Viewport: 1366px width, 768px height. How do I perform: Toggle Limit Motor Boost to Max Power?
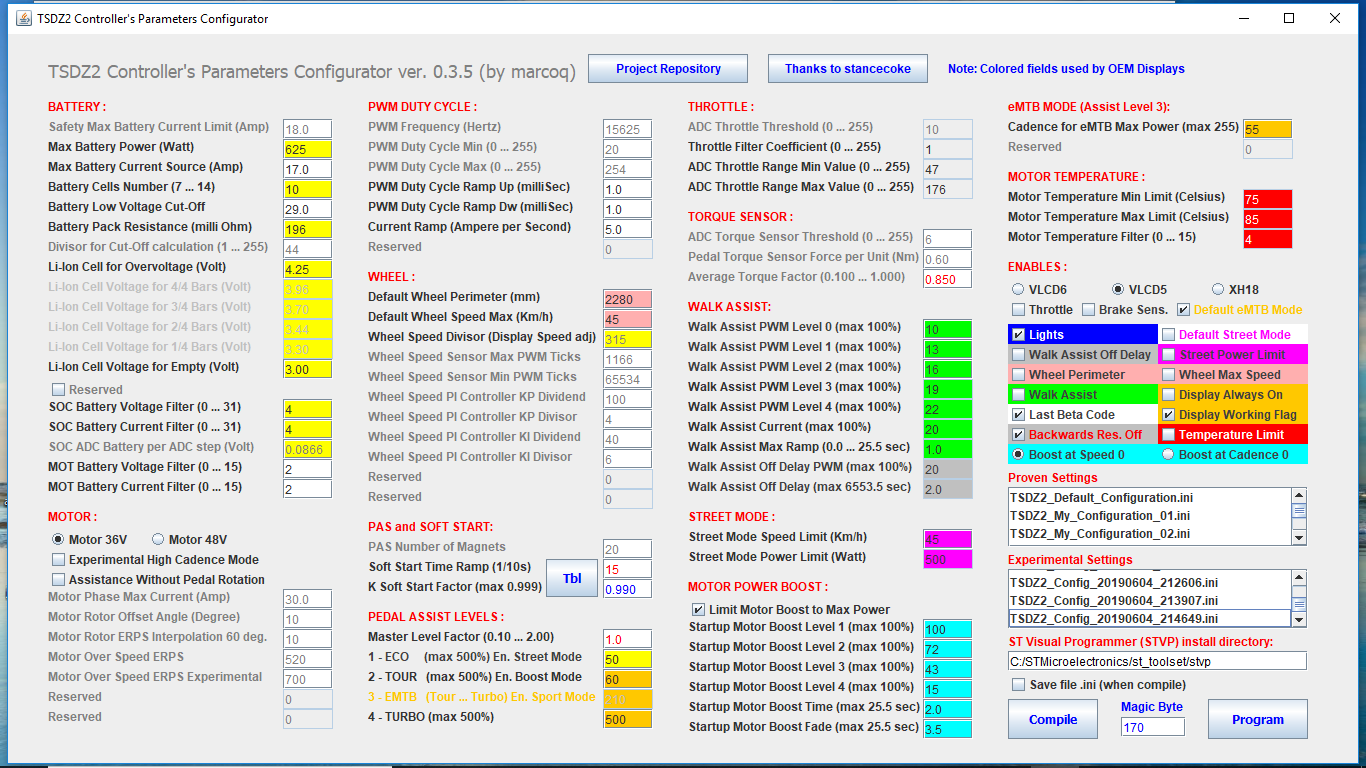(698, 609)
